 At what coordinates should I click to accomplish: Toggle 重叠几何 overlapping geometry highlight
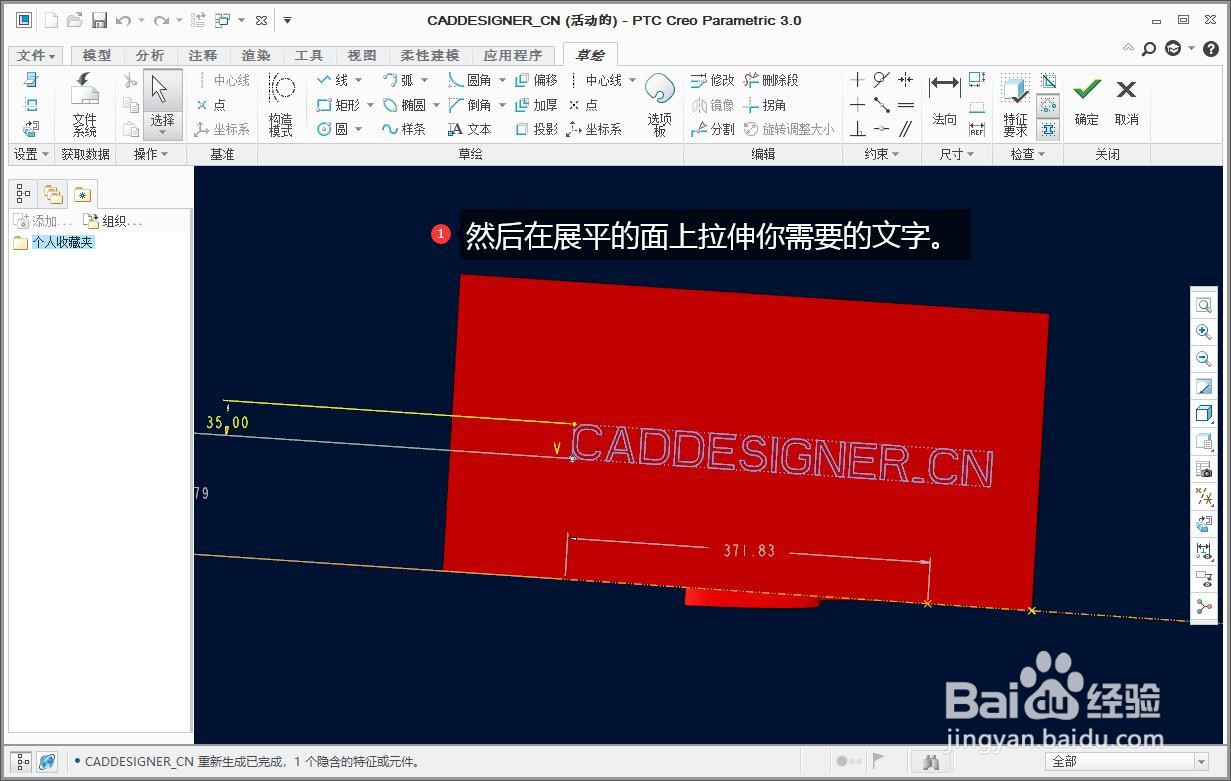(1048, 80)
